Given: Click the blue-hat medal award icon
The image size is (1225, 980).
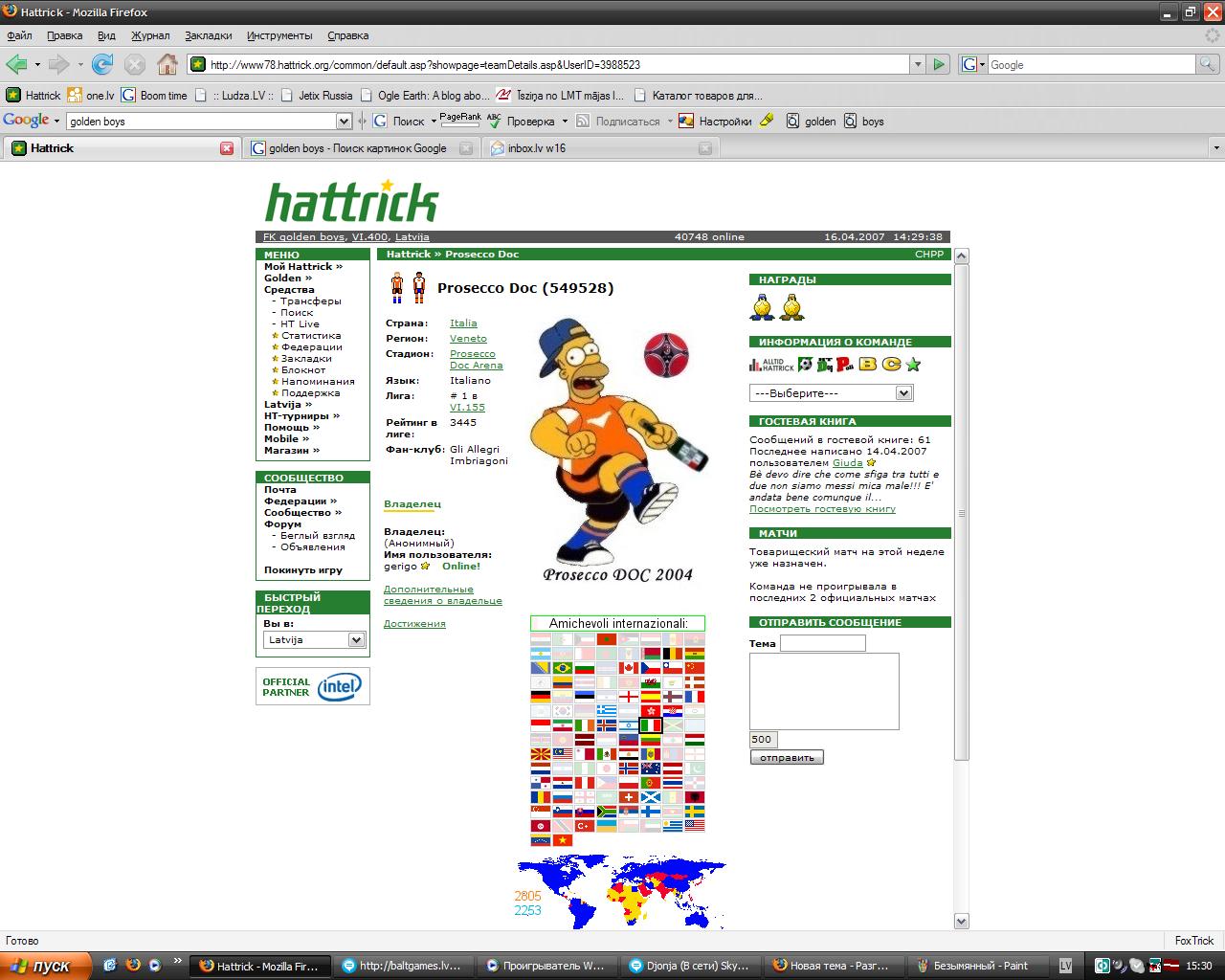Looking at the screenshot, I should click(x=762, y=306).
